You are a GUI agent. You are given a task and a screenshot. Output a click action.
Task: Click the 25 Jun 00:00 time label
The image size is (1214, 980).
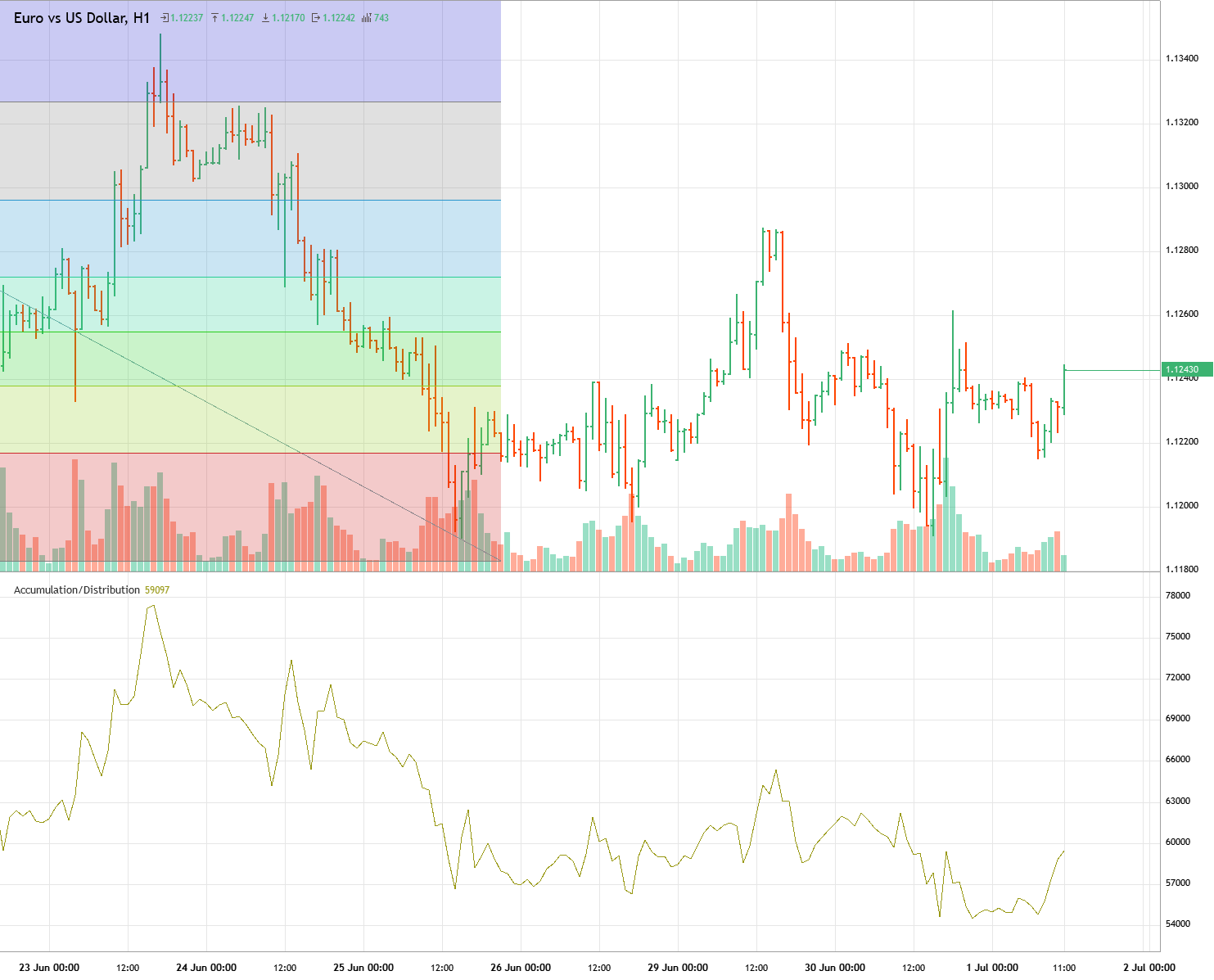pyautogui.click(x=363, y=968)
